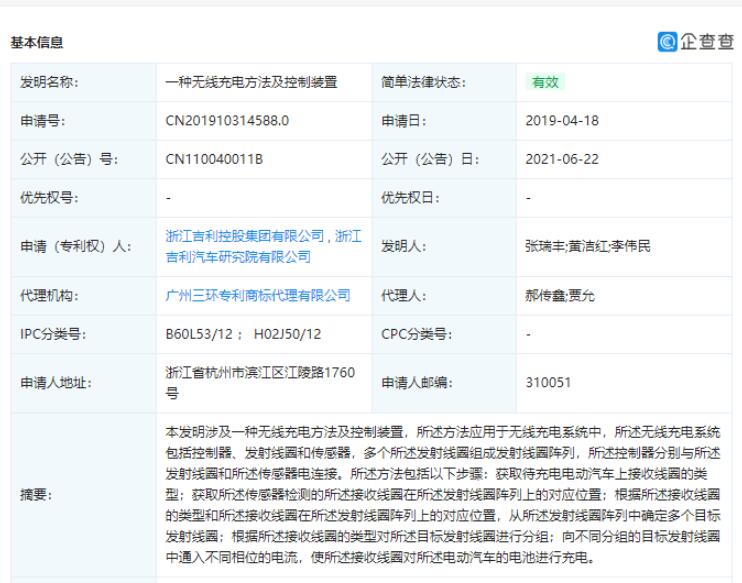Viewport: 742px width, 583px height.
Task: Click the 基本信息 section heading
Action: [x=36, y=42]
